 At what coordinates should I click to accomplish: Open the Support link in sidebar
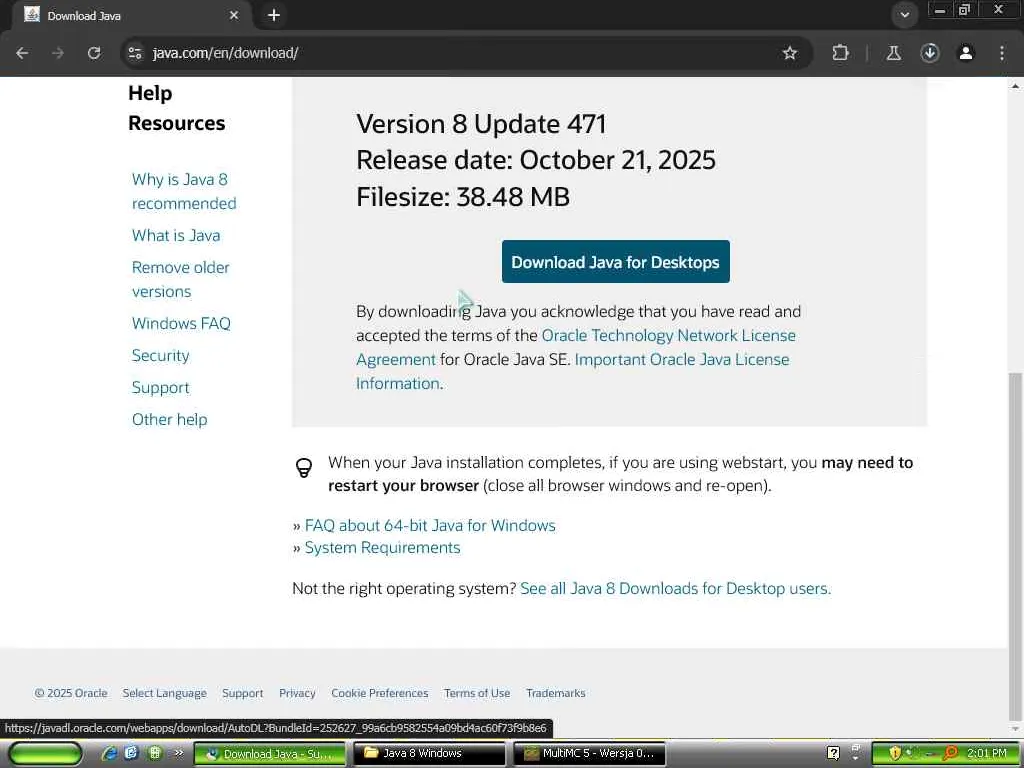[x=161, y=388]
